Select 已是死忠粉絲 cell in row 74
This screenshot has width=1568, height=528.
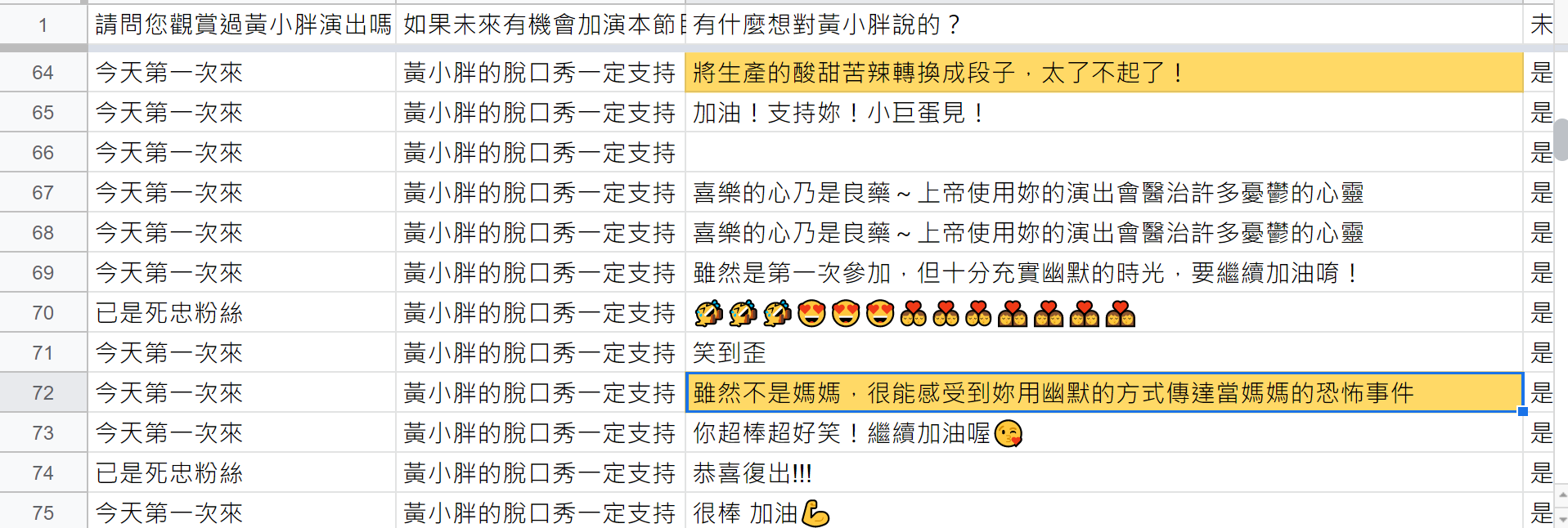tap(242, 473)
